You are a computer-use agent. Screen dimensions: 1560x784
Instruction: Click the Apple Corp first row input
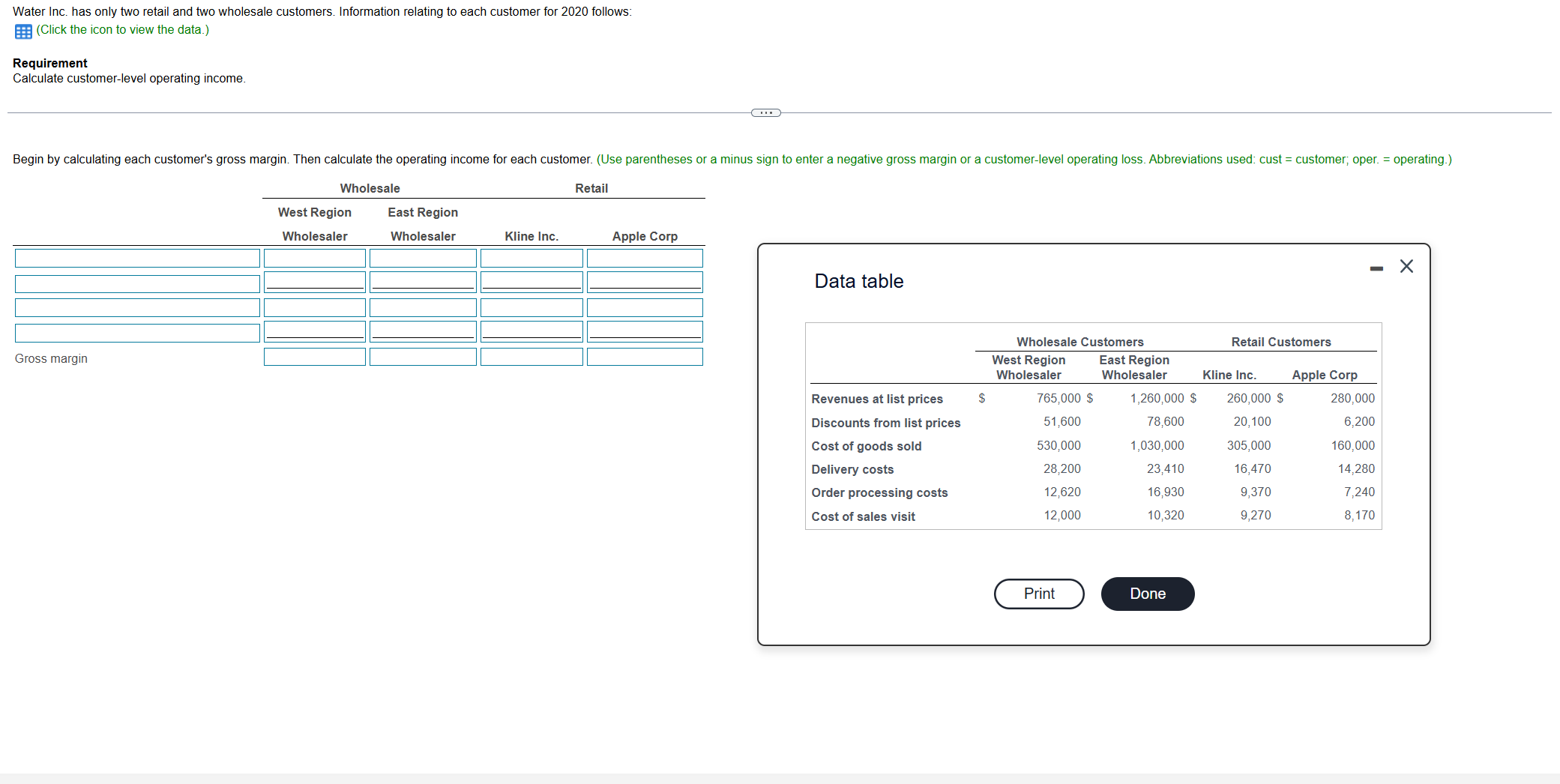(x=644, y=258)
